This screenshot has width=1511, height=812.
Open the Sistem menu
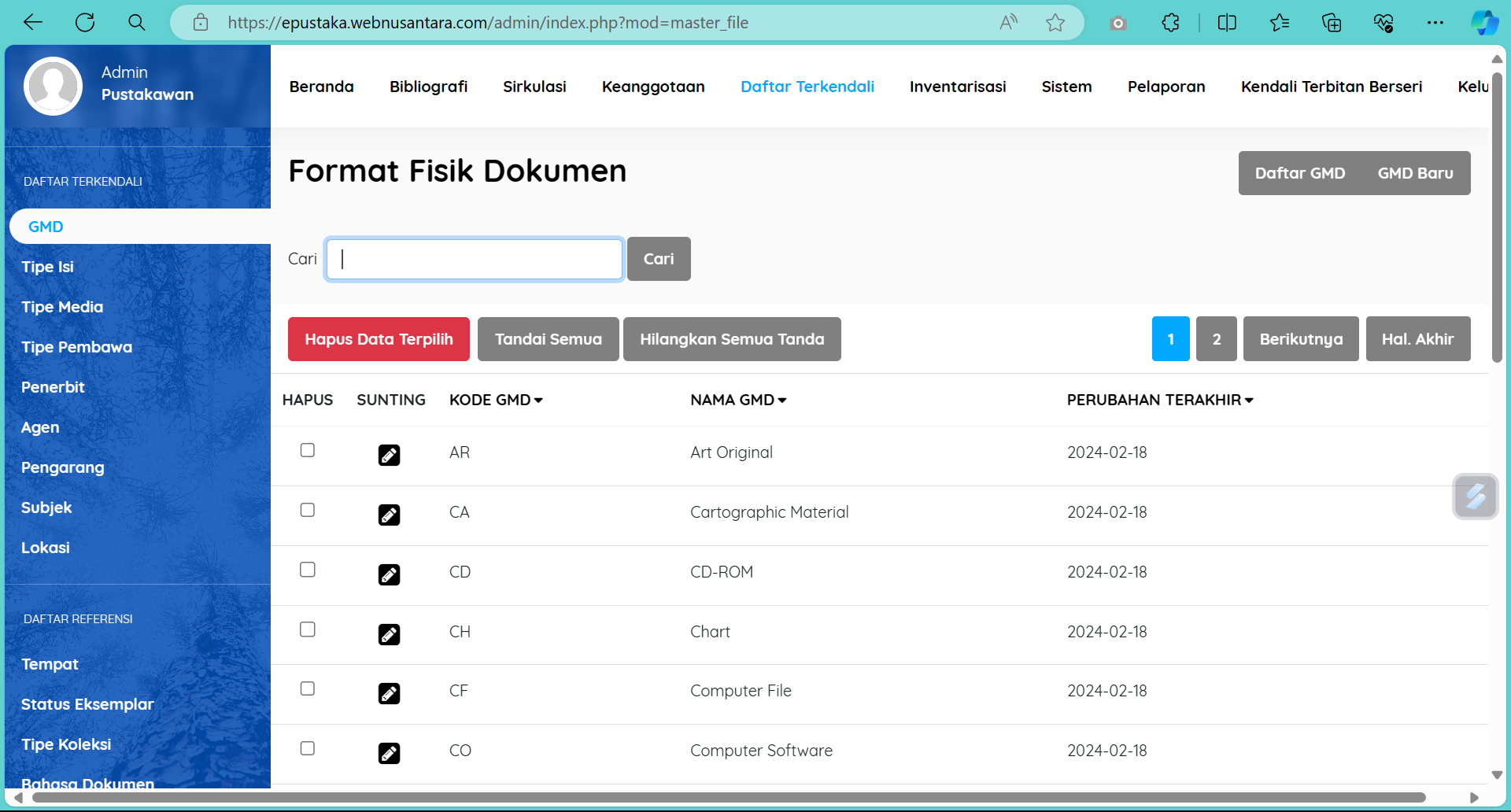point(1066,87)
